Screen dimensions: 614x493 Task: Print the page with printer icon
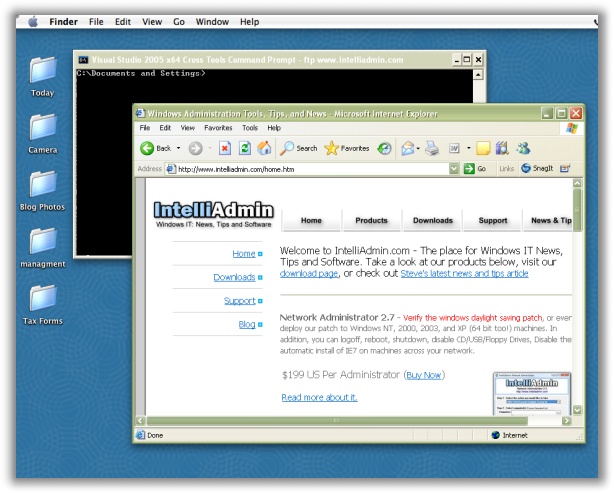432,148
